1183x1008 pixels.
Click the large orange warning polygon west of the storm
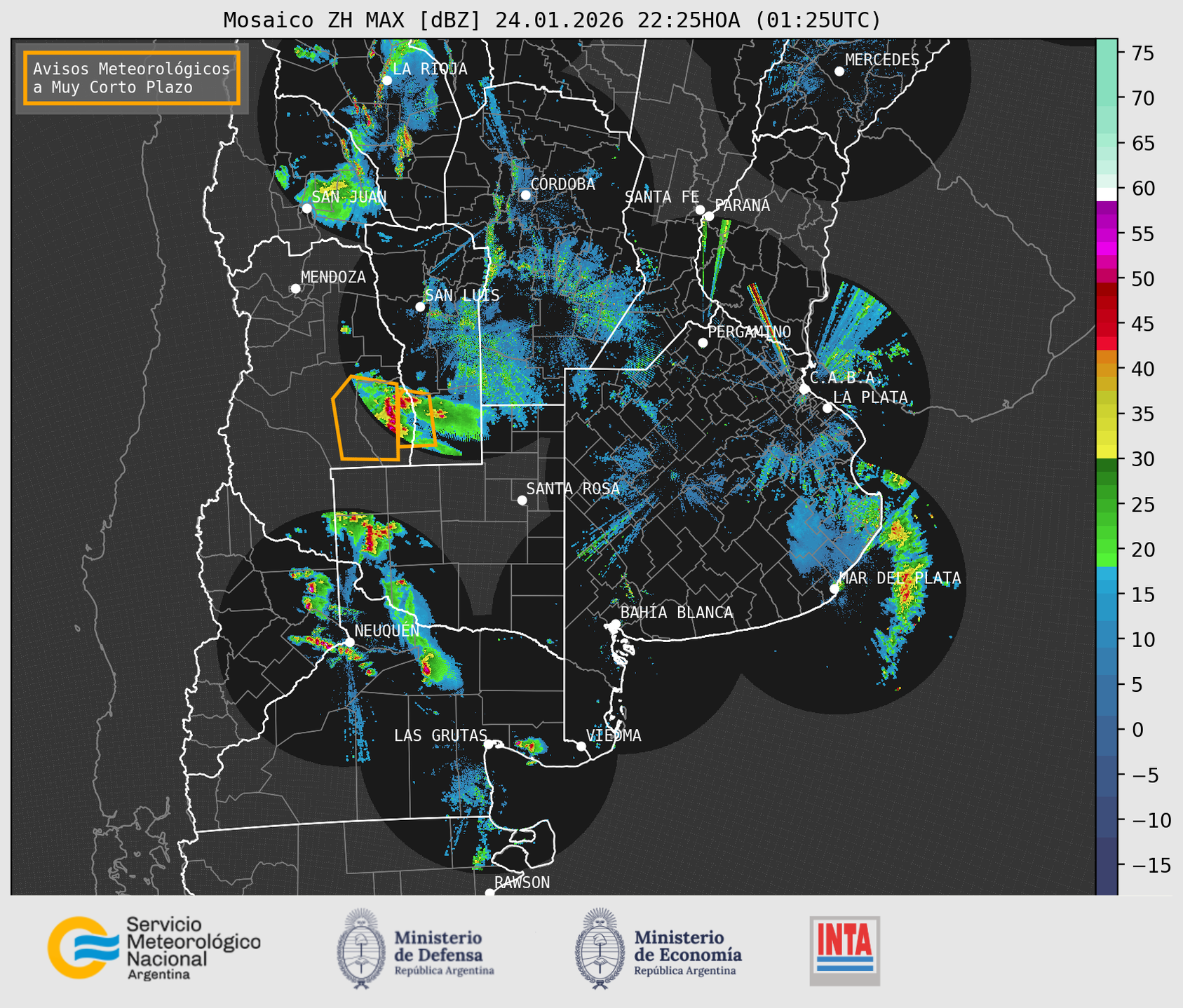[x=365, y=418]
